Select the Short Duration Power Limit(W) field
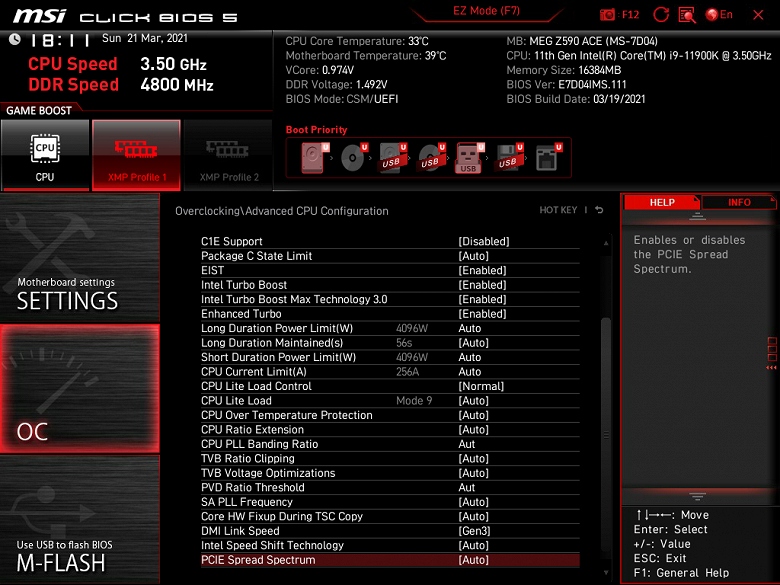 point(390,357)
